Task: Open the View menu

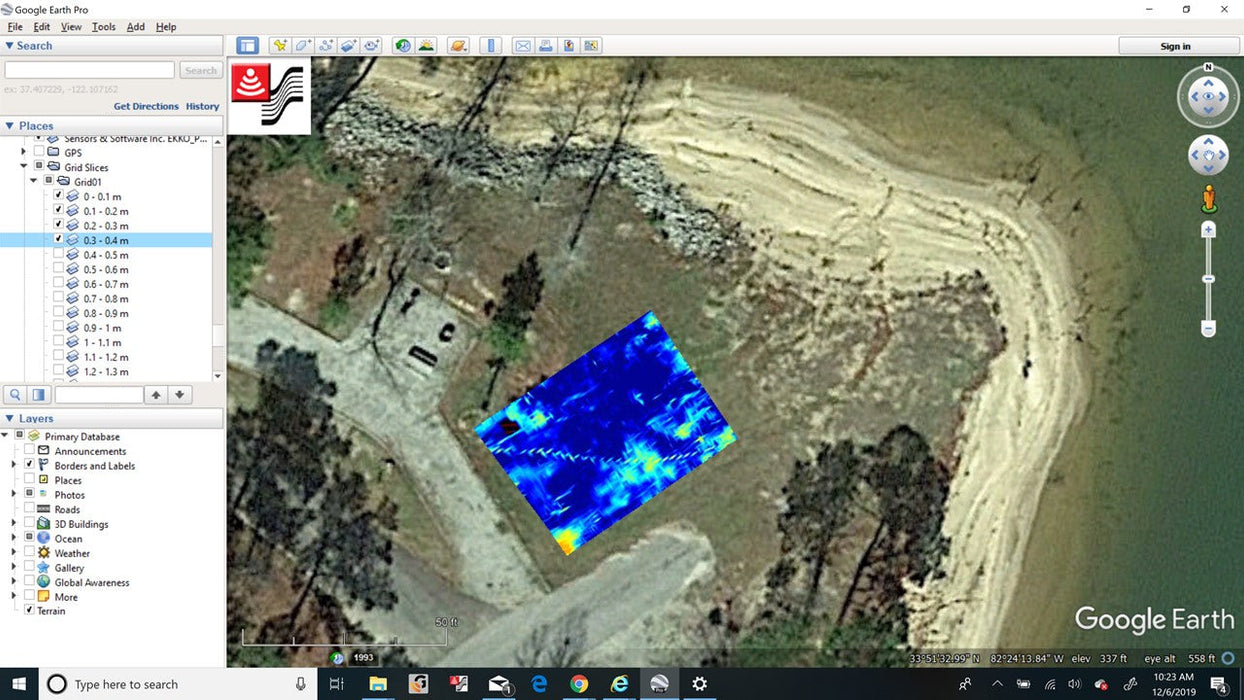Action: click(x=71, y=27)
